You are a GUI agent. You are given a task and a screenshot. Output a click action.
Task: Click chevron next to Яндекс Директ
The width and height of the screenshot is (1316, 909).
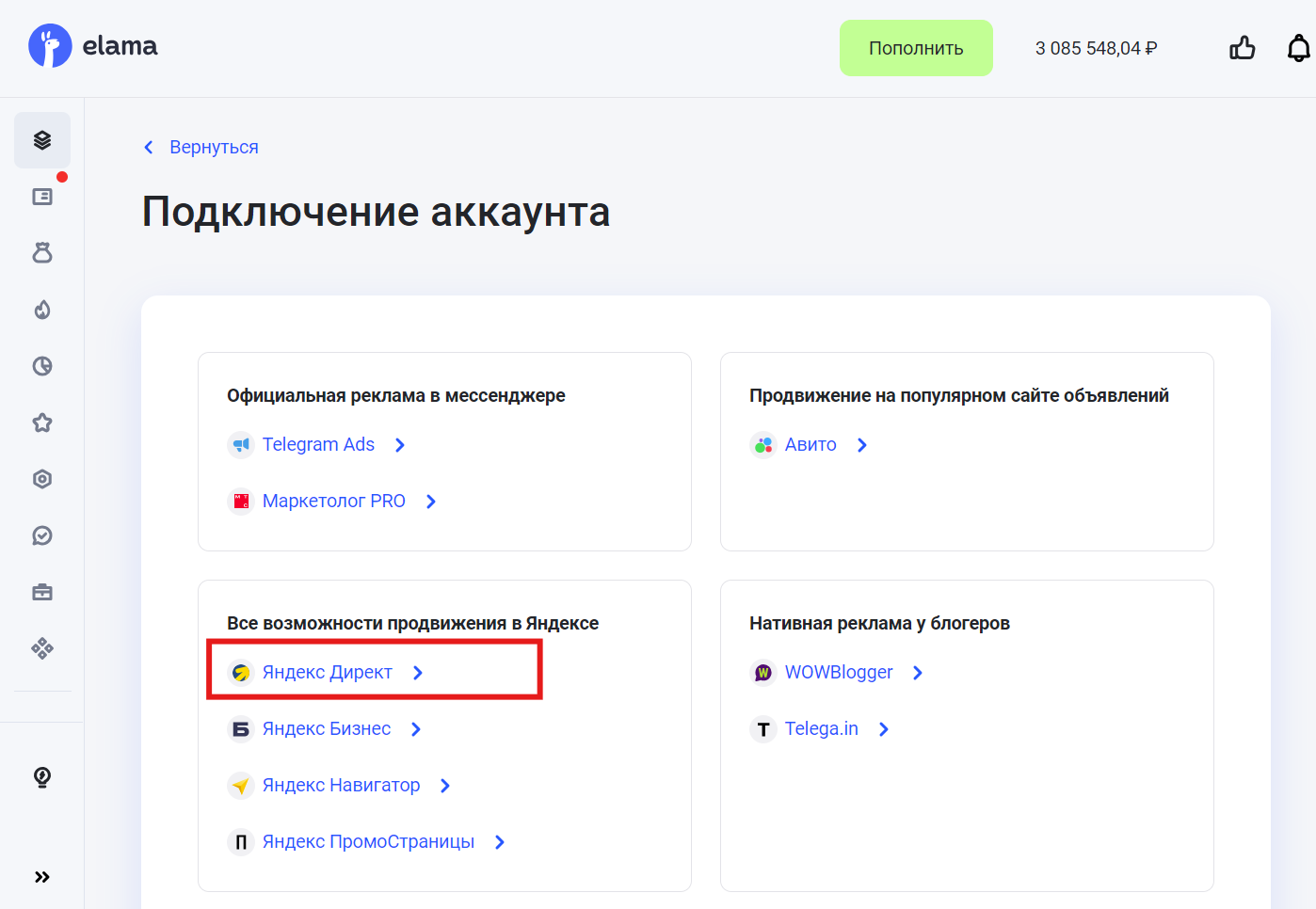[418, 673]
